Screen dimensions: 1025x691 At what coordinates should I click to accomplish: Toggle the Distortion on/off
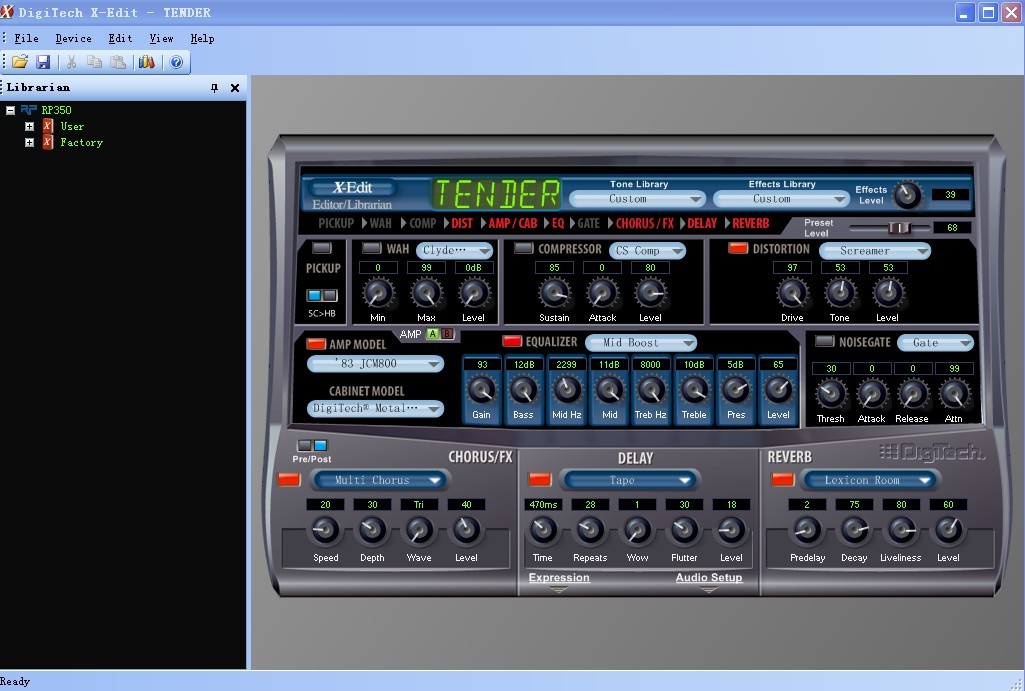tap(738, 248)
